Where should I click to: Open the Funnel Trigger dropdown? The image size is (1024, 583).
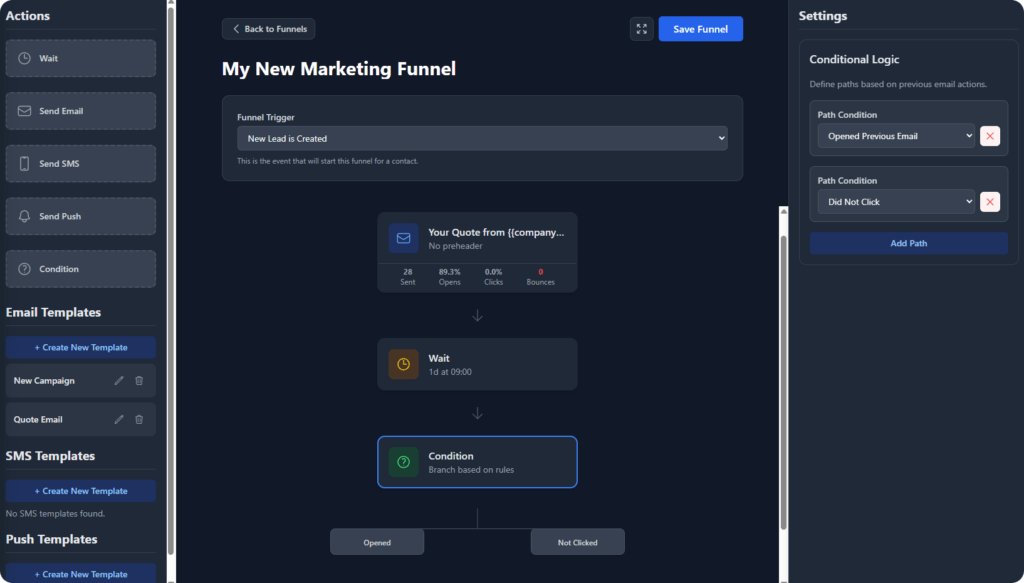[482, 138]
